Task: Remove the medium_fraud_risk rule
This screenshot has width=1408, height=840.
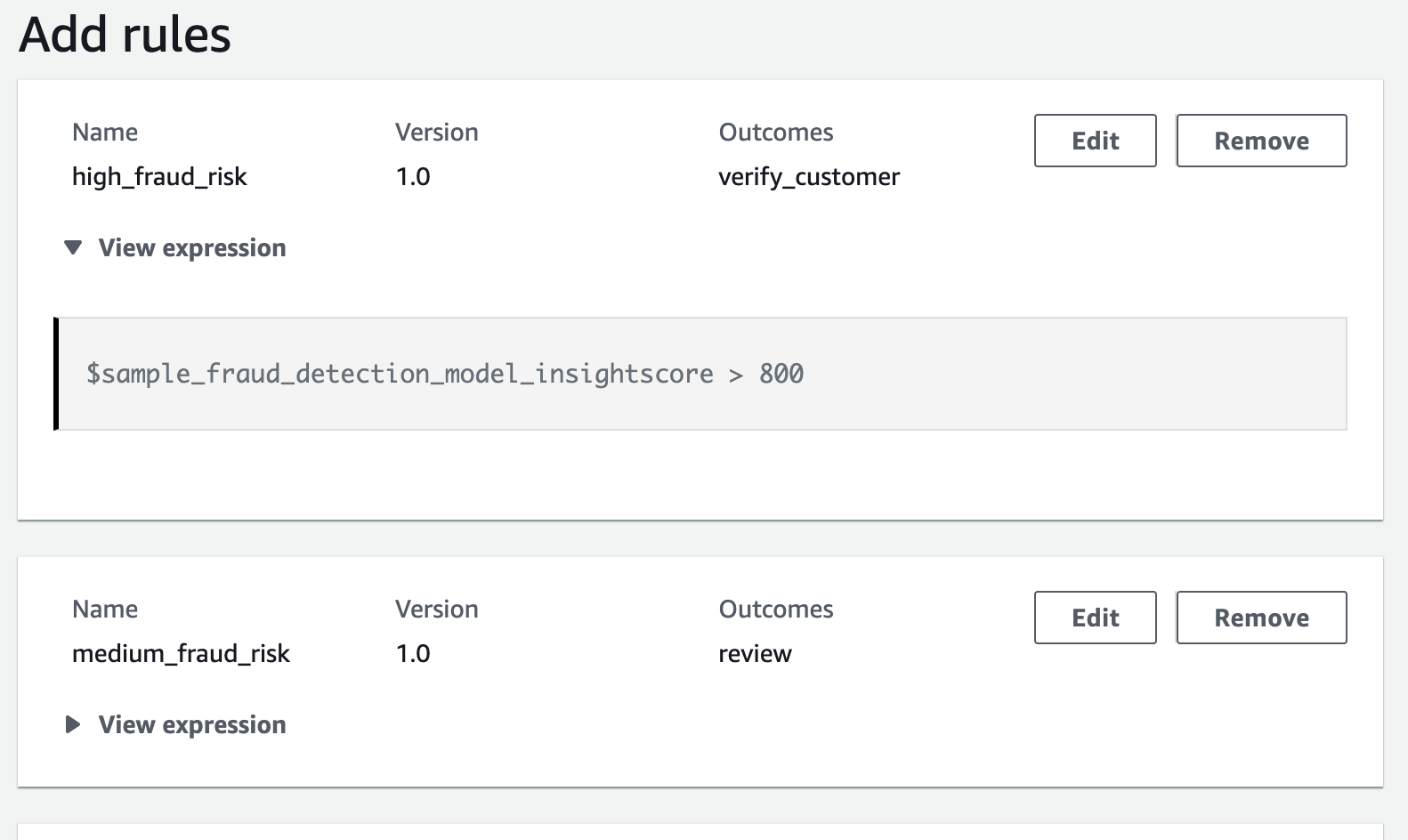Action: pos(1260,618)
